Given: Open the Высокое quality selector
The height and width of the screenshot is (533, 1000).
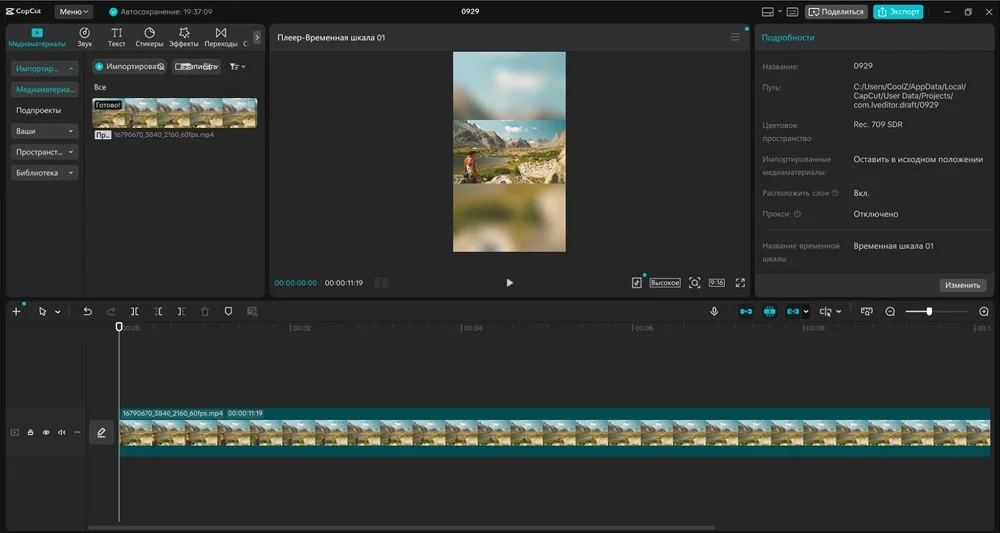Looking at the screenshot, I should (x=665, y=282).
